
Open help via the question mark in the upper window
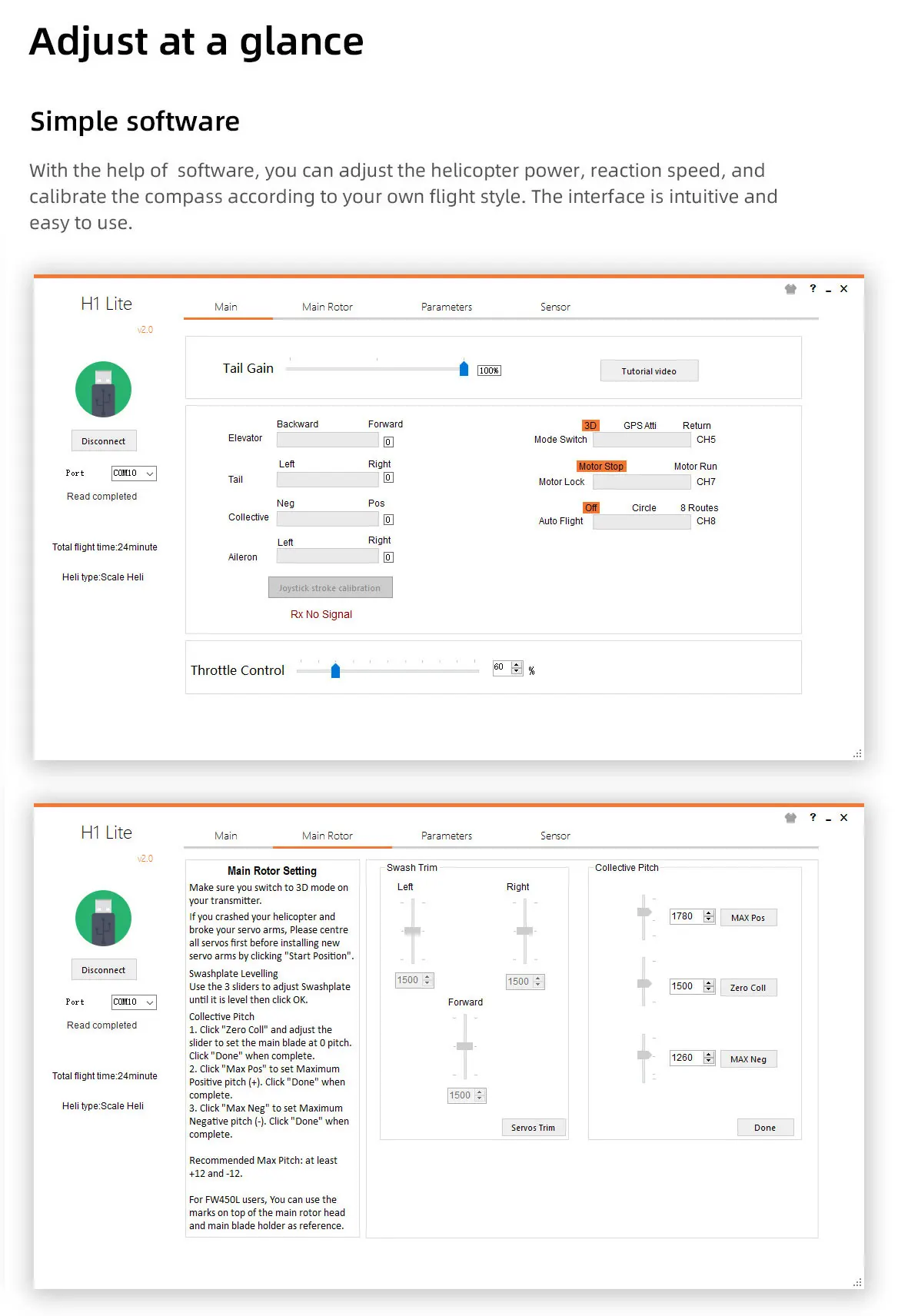[x=813, y=288]
